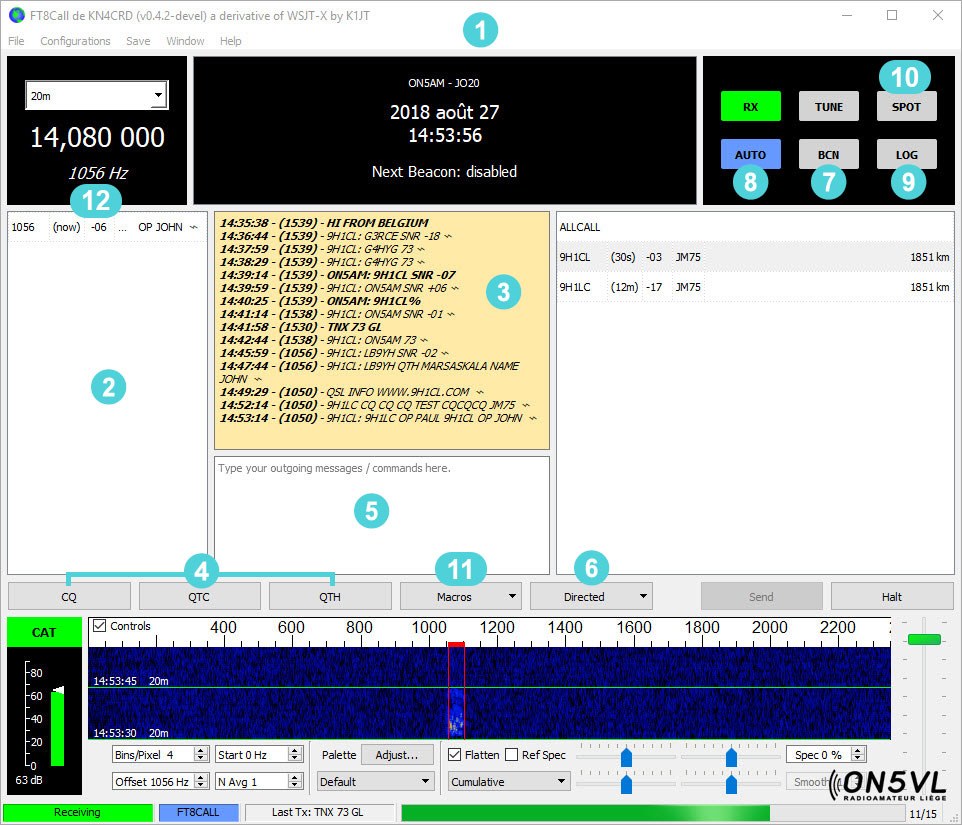Uncheck the Controls checkbox
The height and width of the screenshot is (825, 962).
(99, 626)
